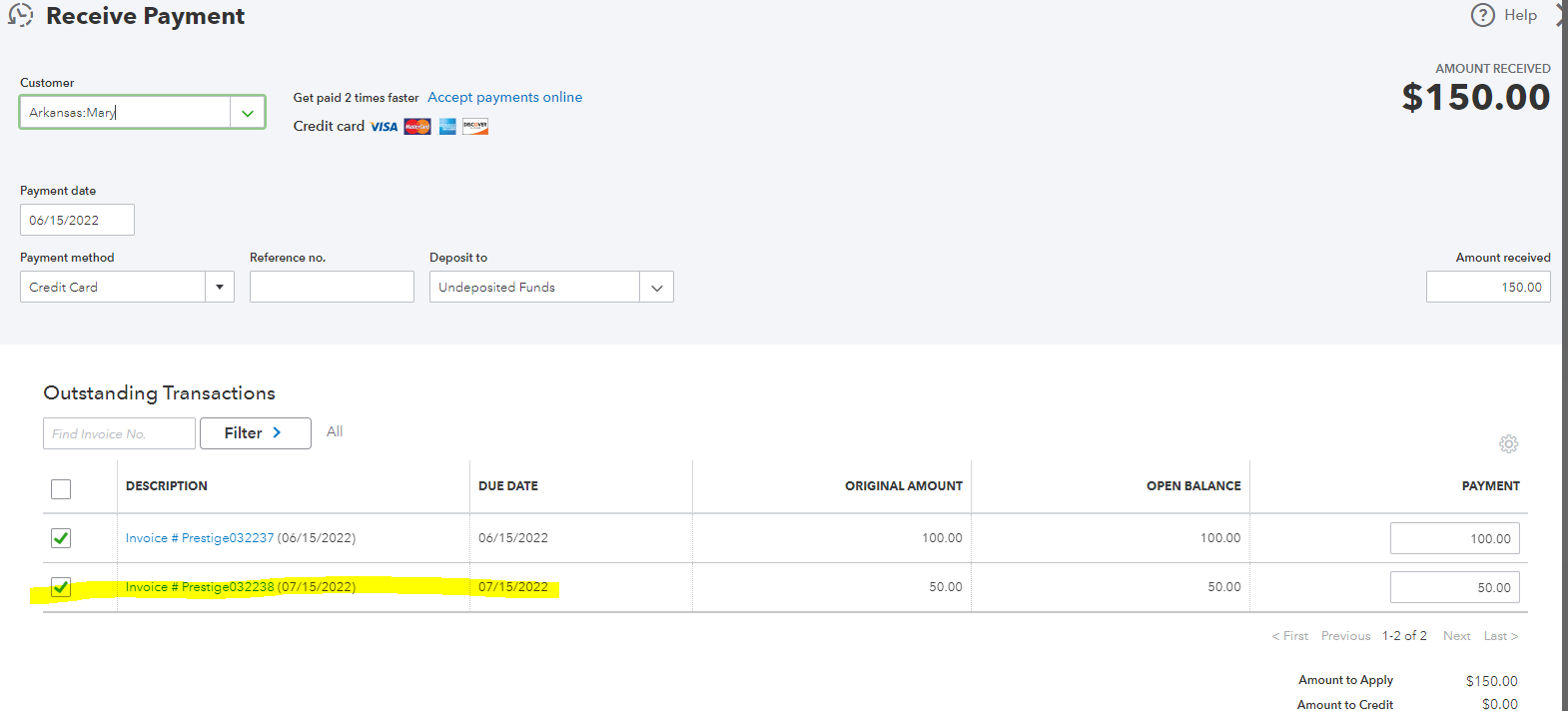Click the ORIGINAL AMOUNT column header
Image resolution: width=1568 pixels, height=711 pixels.
click(x=904, y=486)
